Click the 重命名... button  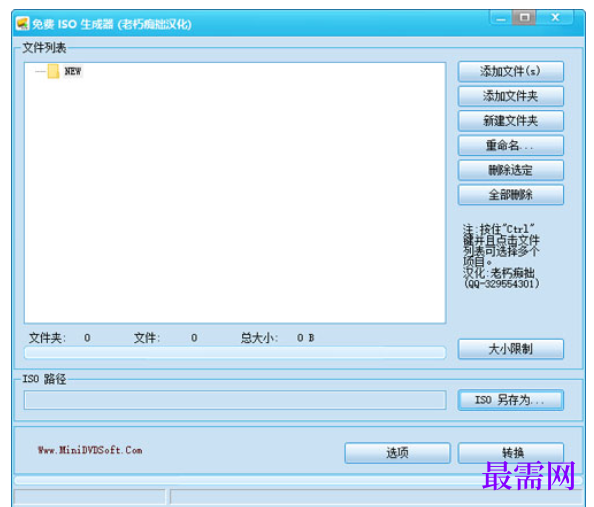point(510,146)
